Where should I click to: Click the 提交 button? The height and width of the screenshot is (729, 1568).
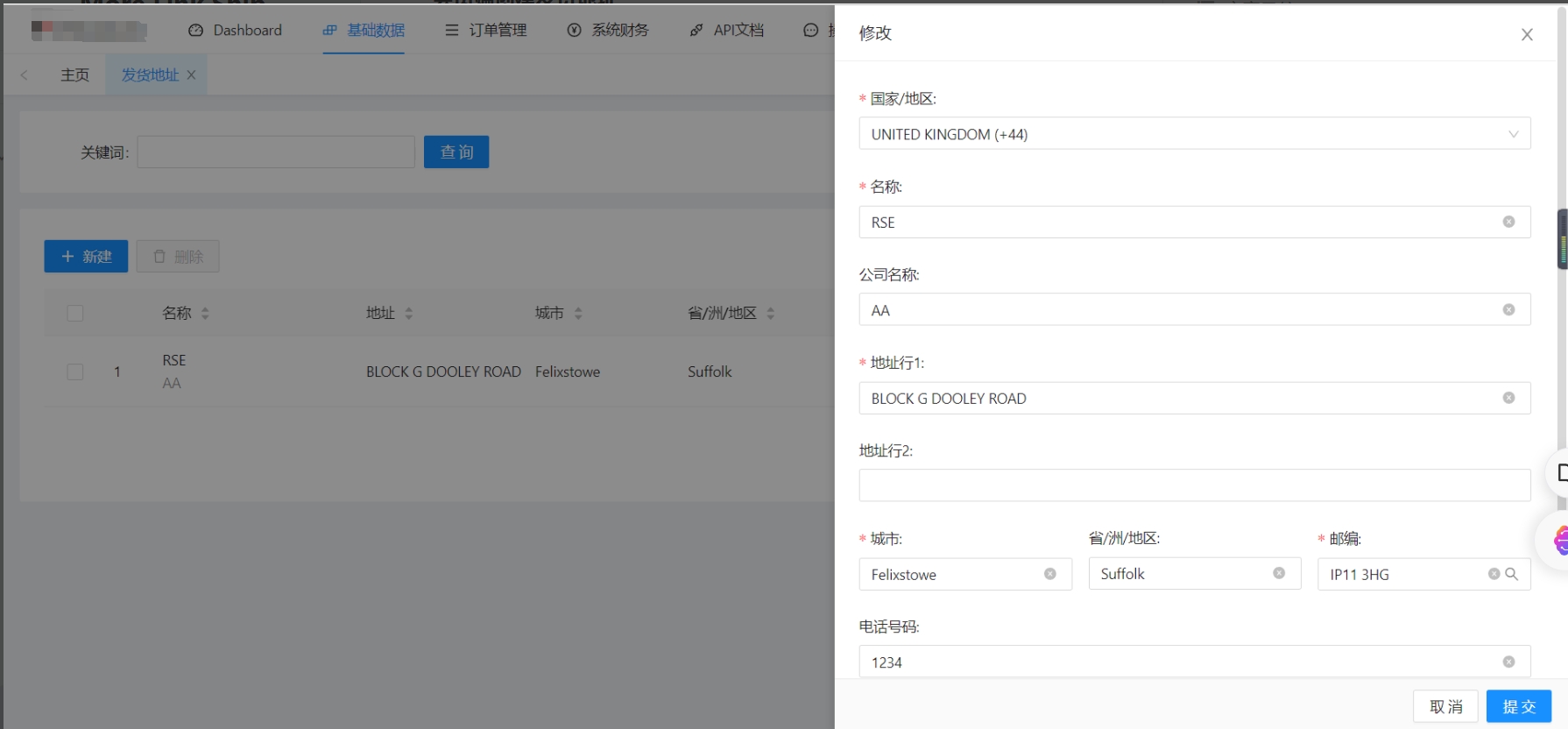[x=1519, y=706]
